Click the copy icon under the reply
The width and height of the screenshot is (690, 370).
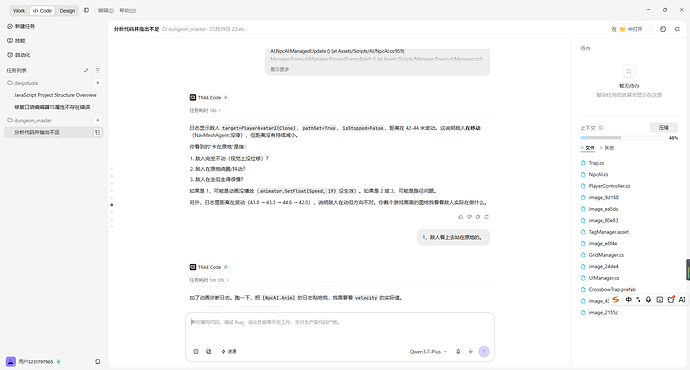478,217
